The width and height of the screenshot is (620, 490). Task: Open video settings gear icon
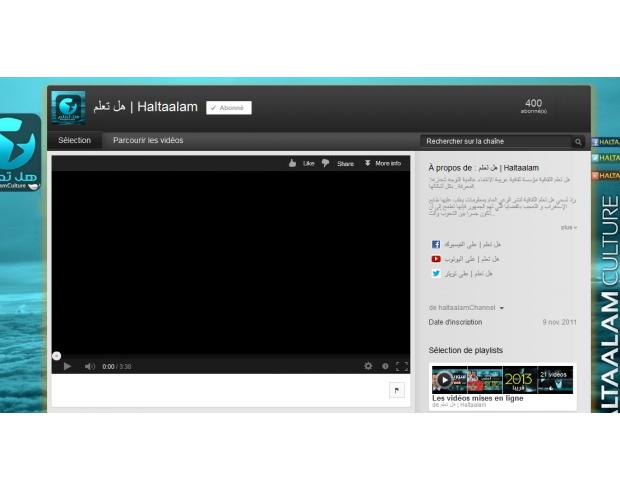pyautogui.click(x=368, y=366)
